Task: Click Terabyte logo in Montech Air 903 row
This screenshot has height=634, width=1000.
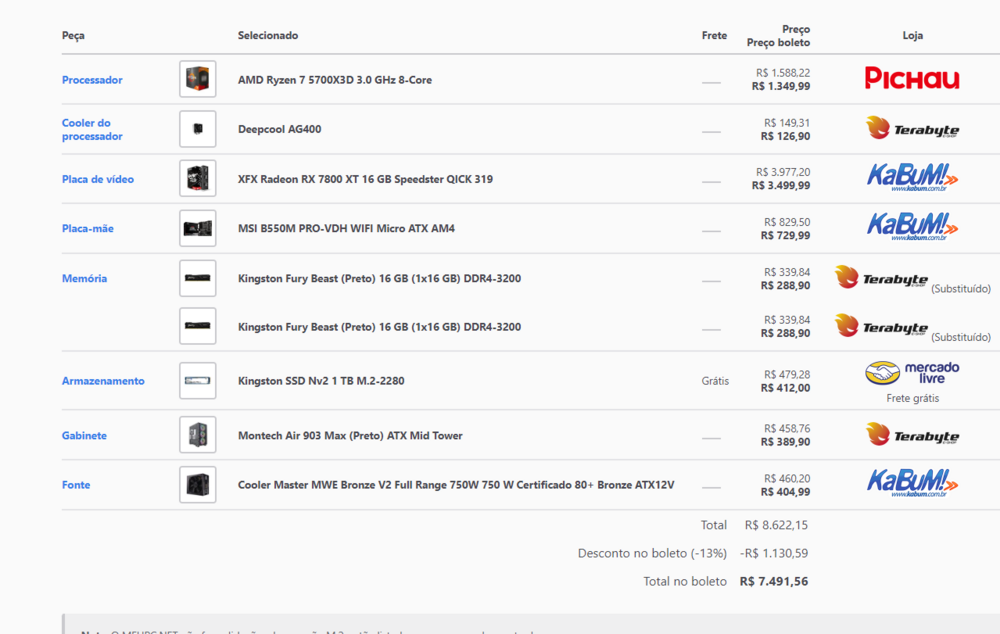Action: tap(912, 435)
